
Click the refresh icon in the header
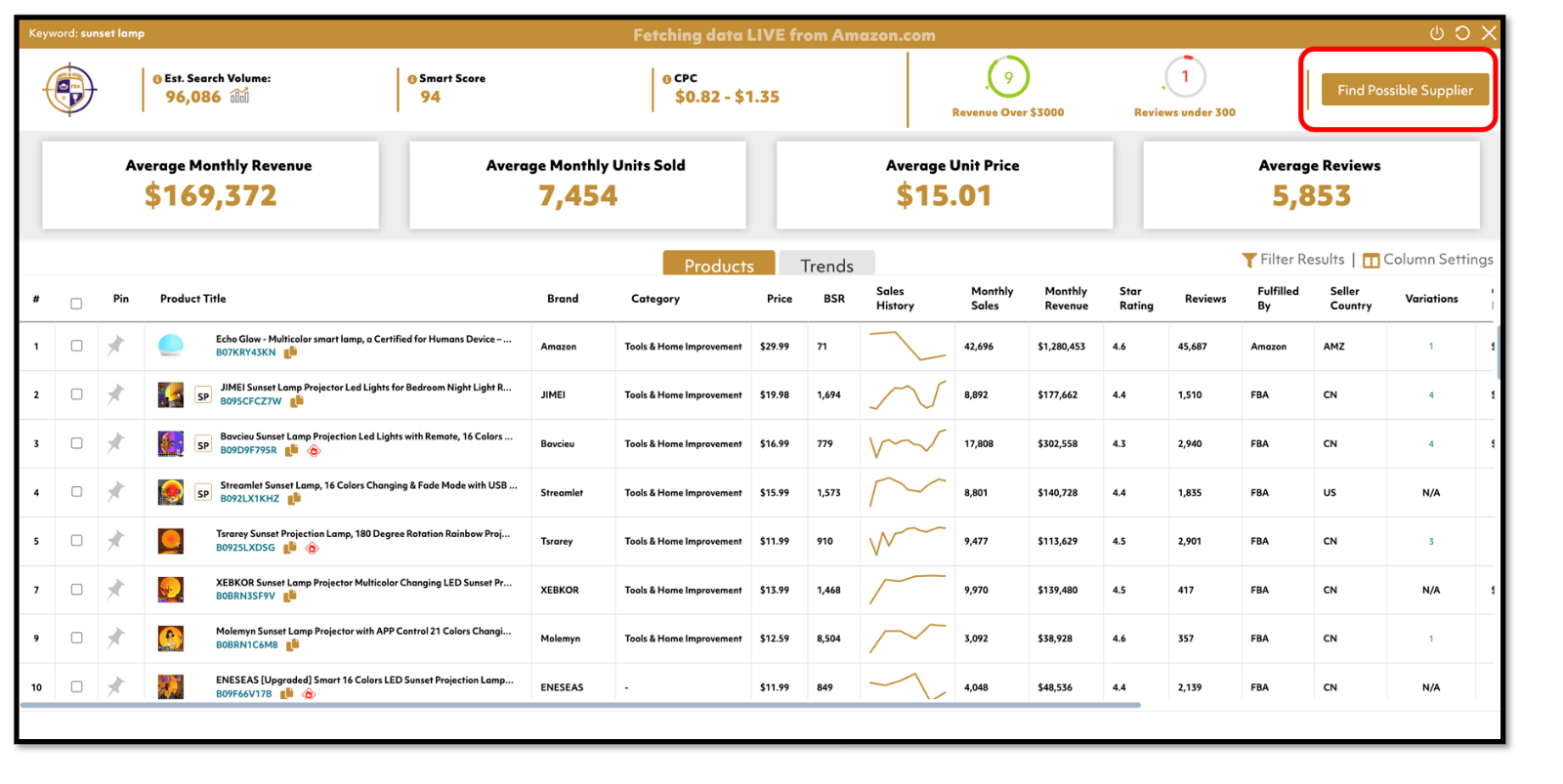pyautogui.click(x=1462, y=33)
